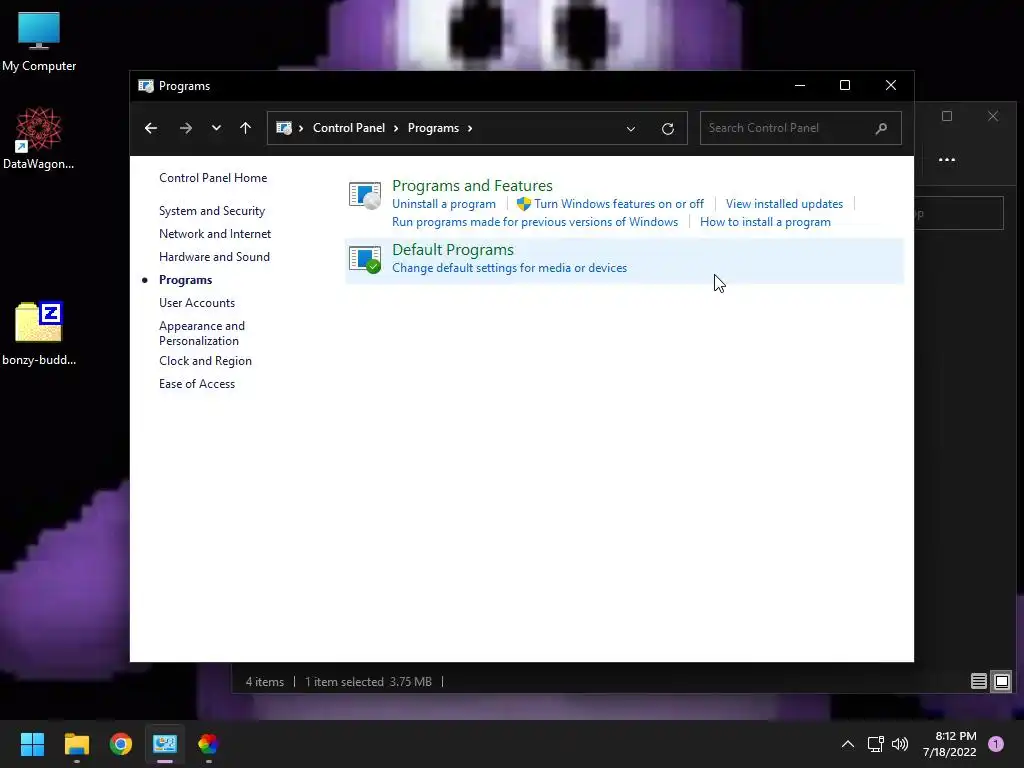This screenshot has height=768, width=1024.
Task: Maximize the background window
Action: (947, 116)
